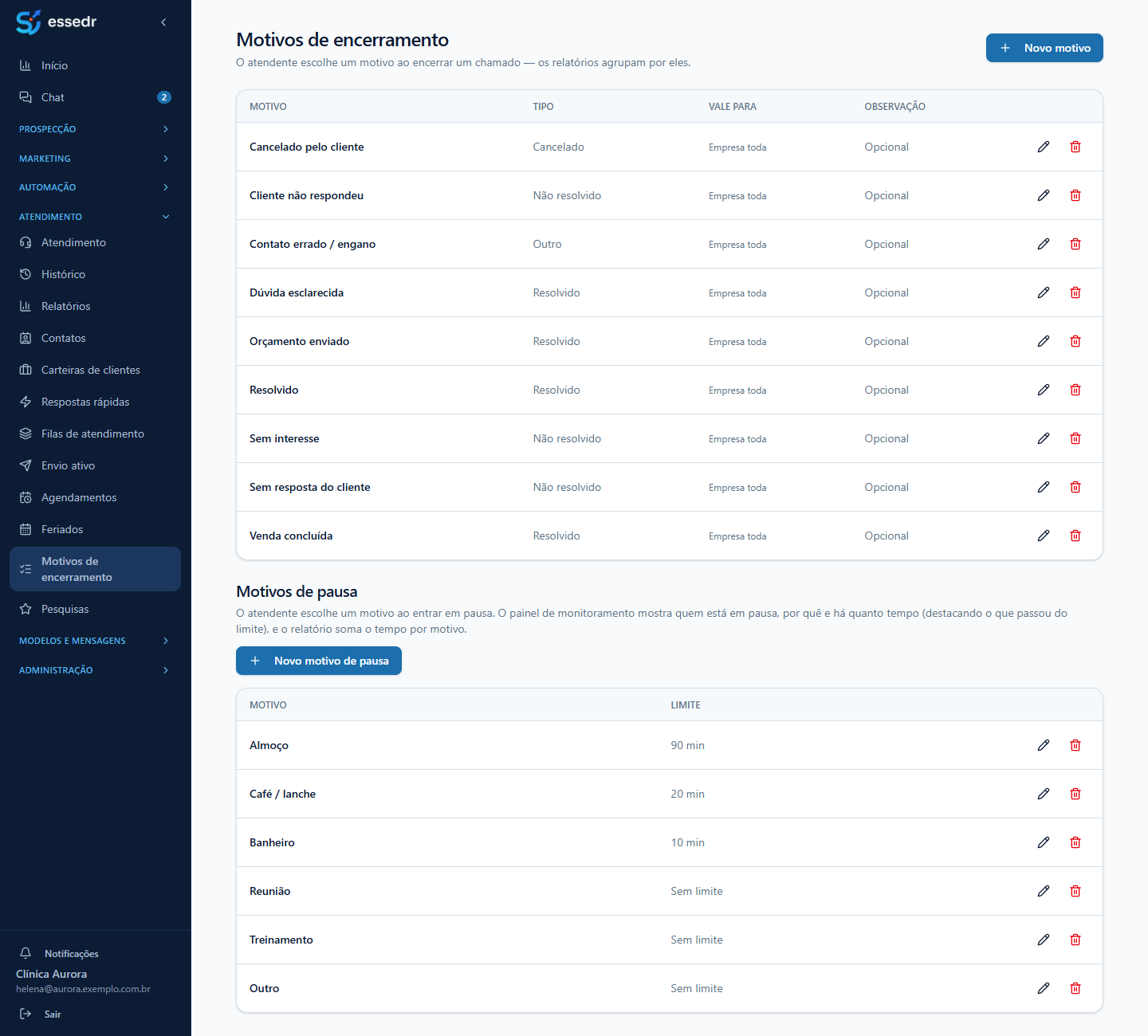Screen dimensions: 1148x1036
Task: Edit the "Cancelado pelo cliente" reason
Action: [1044, 147]
